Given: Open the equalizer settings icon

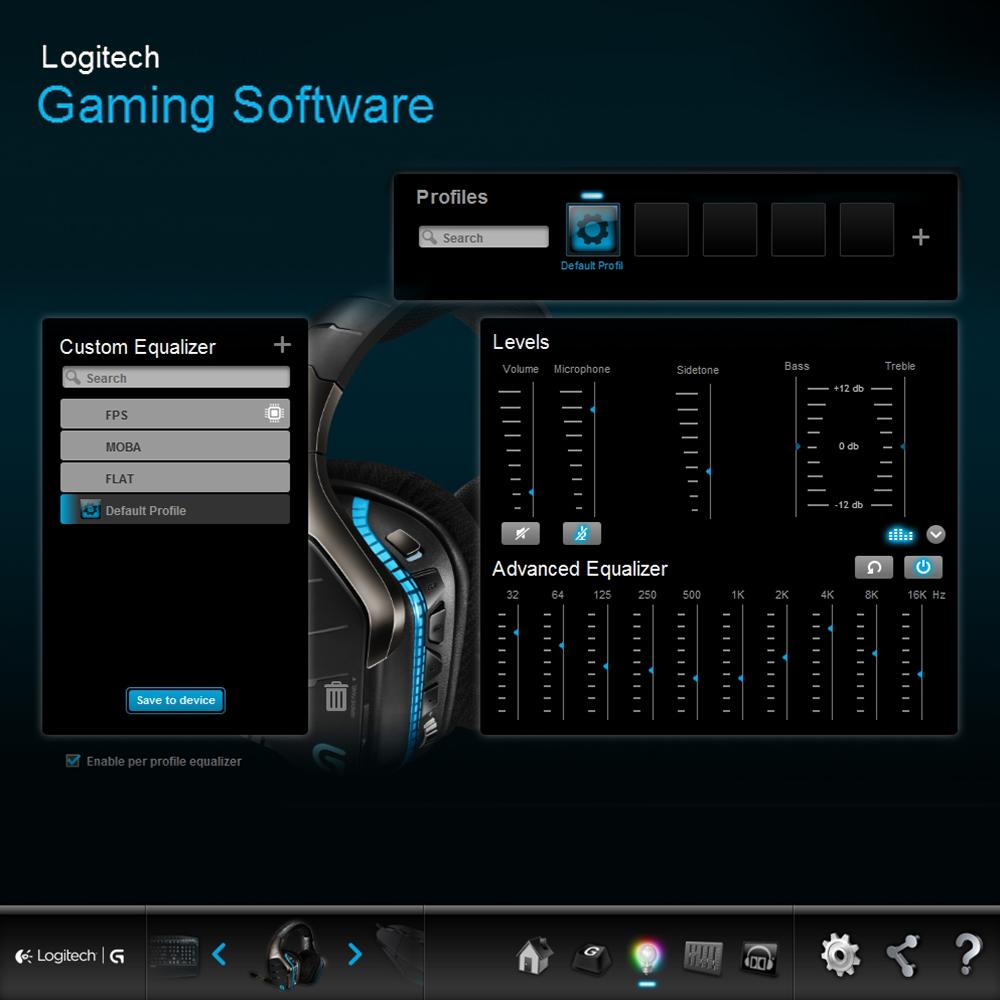Looking at the screenshot, I should (x=703, y=957).
